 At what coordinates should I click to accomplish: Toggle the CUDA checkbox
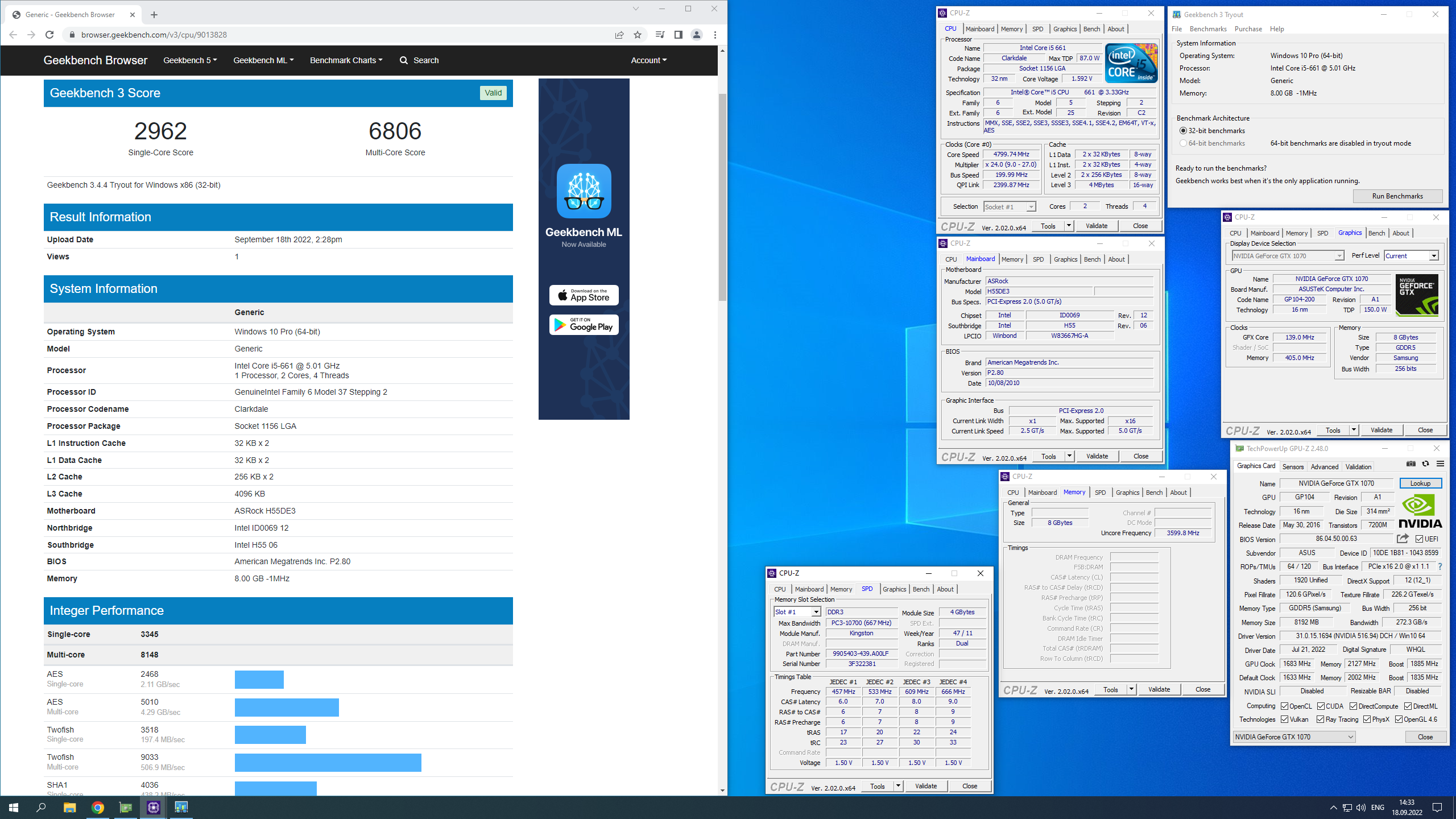click(1321, 706)
